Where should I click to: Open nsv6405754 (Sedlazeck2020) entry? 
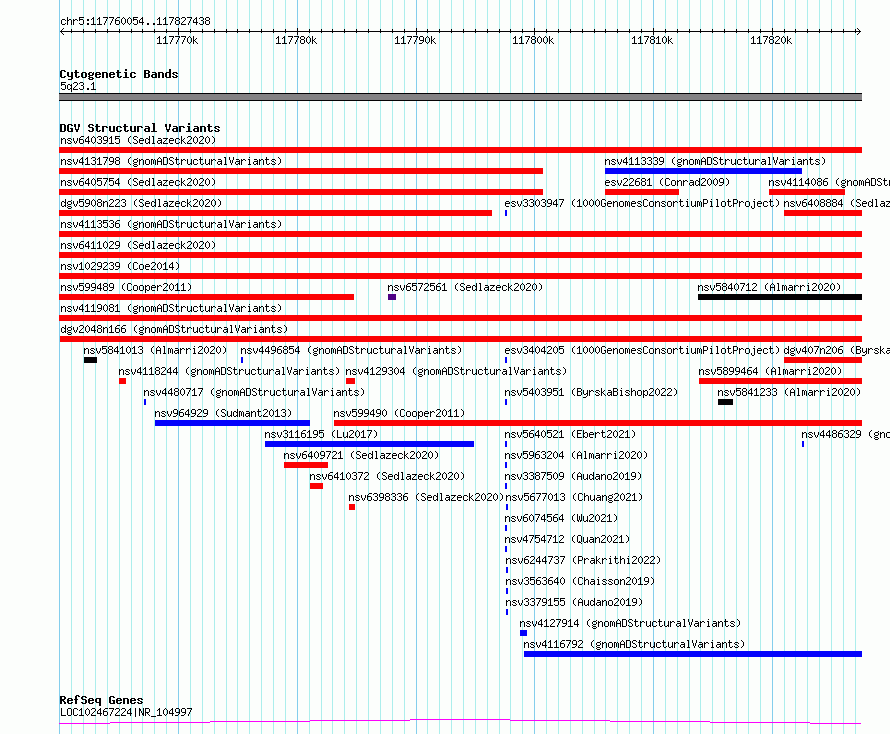point(138,182)
